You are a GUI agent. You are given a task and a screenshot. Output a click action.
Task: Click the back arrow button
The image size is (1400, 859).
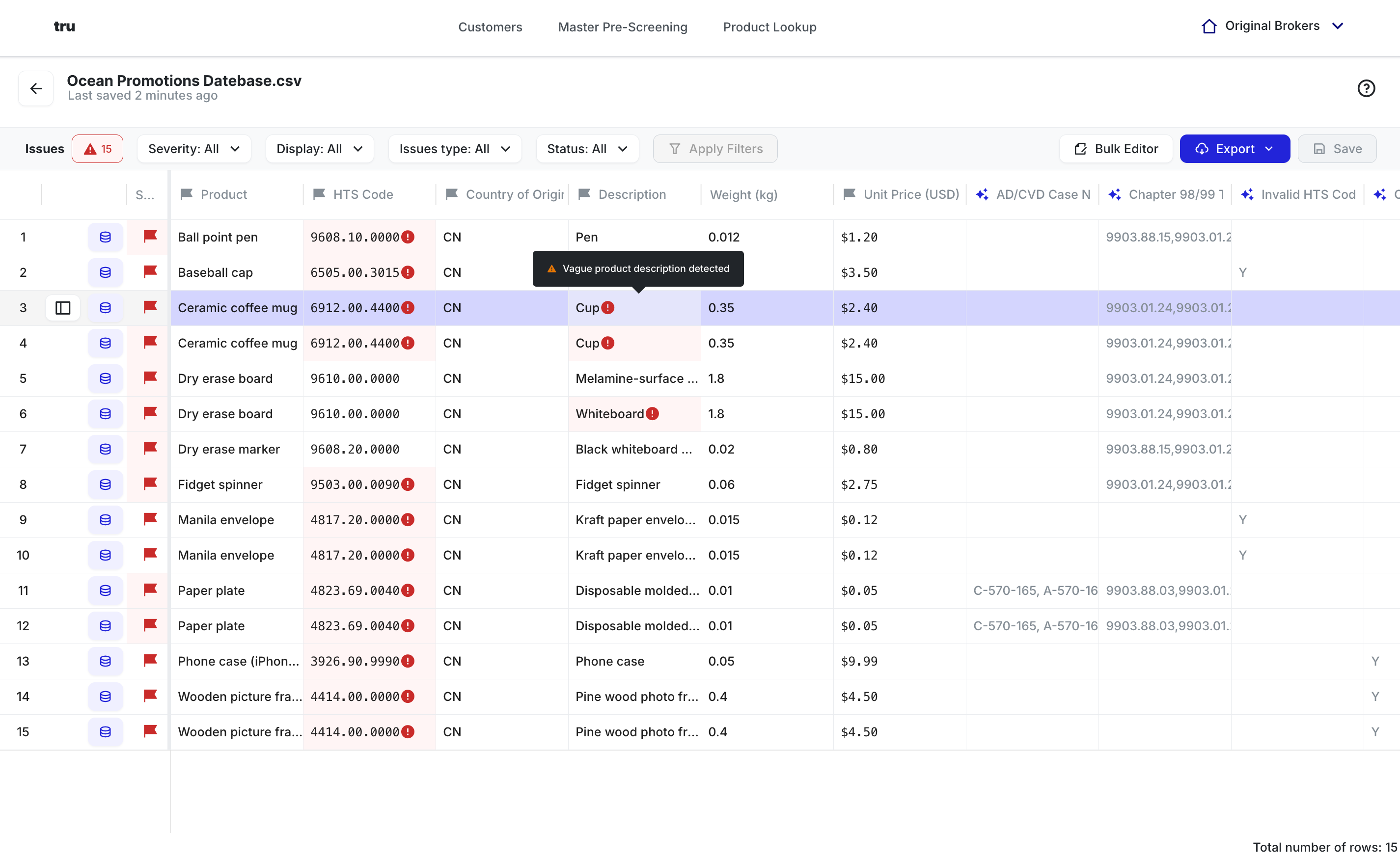(36, 88)
